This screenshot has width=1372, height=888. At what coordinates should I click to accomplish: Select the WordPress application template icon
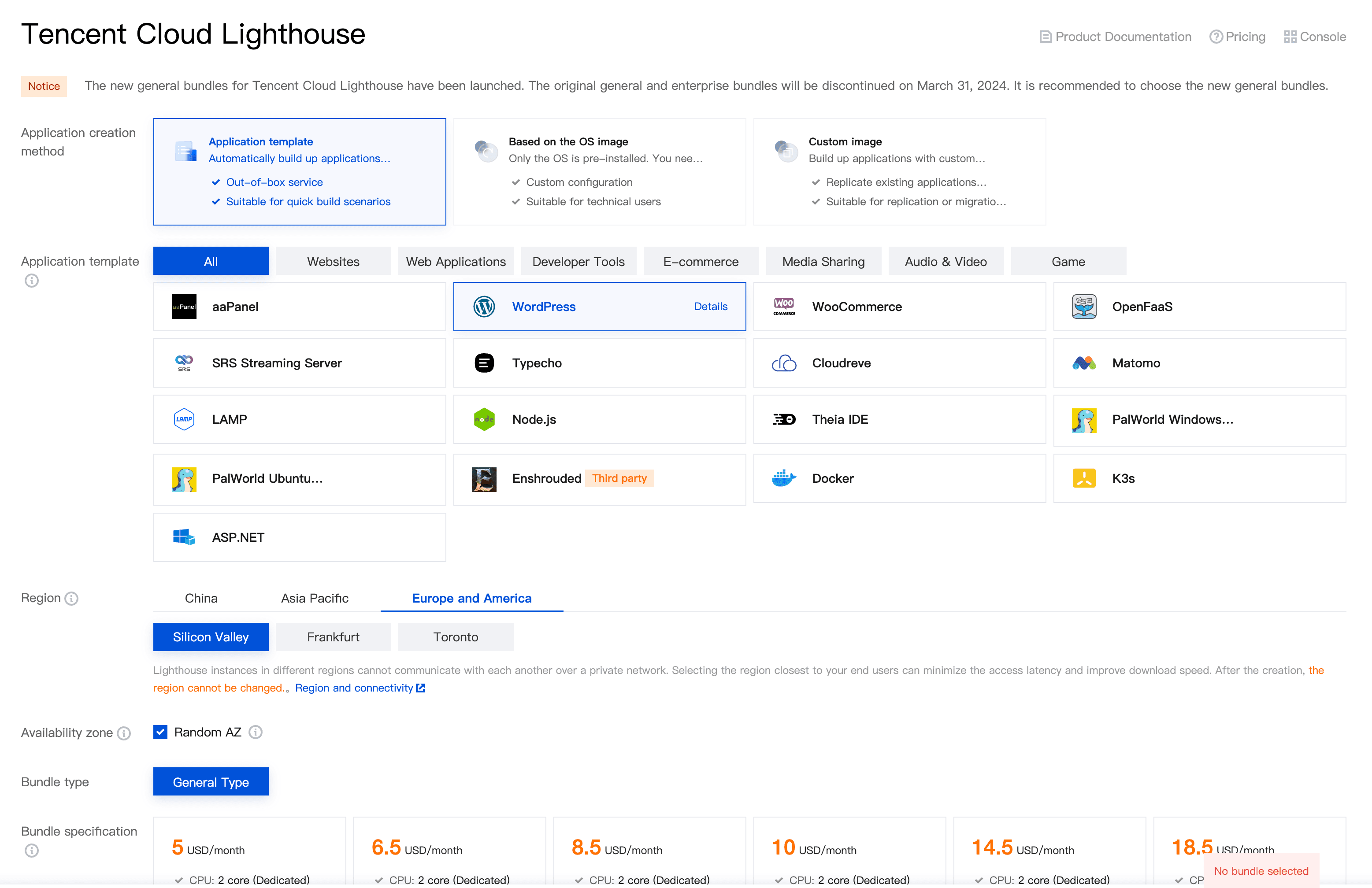[485, 306]
